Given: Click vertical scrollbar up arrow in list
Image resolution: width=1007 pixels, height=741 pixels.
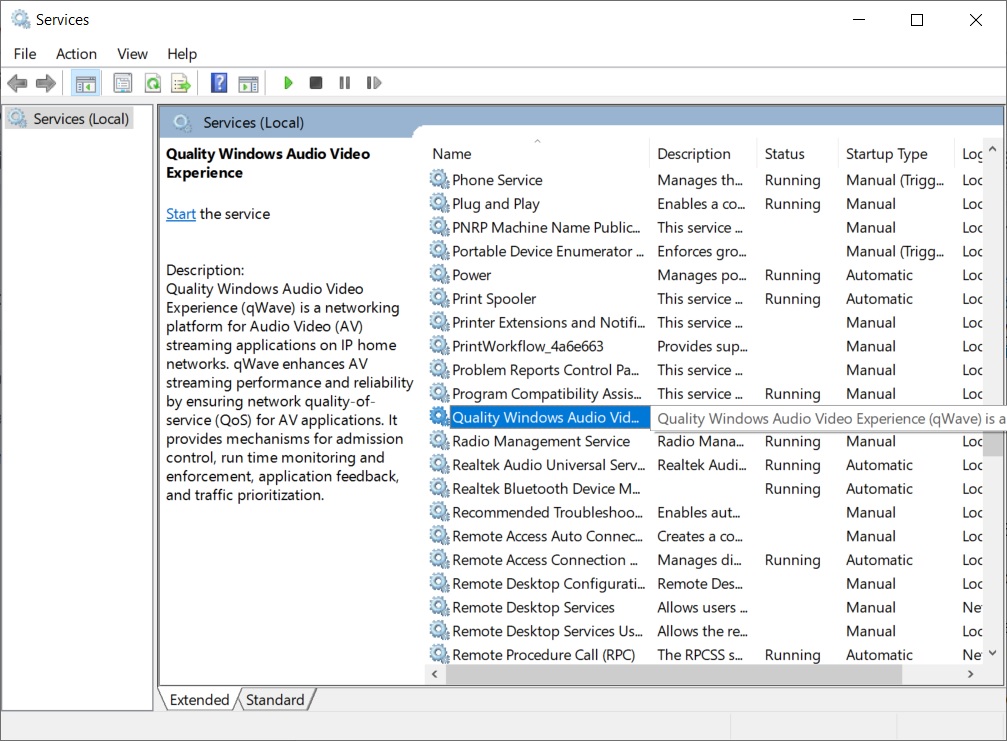Looking at the screenshot, I should tap(992, 149).
